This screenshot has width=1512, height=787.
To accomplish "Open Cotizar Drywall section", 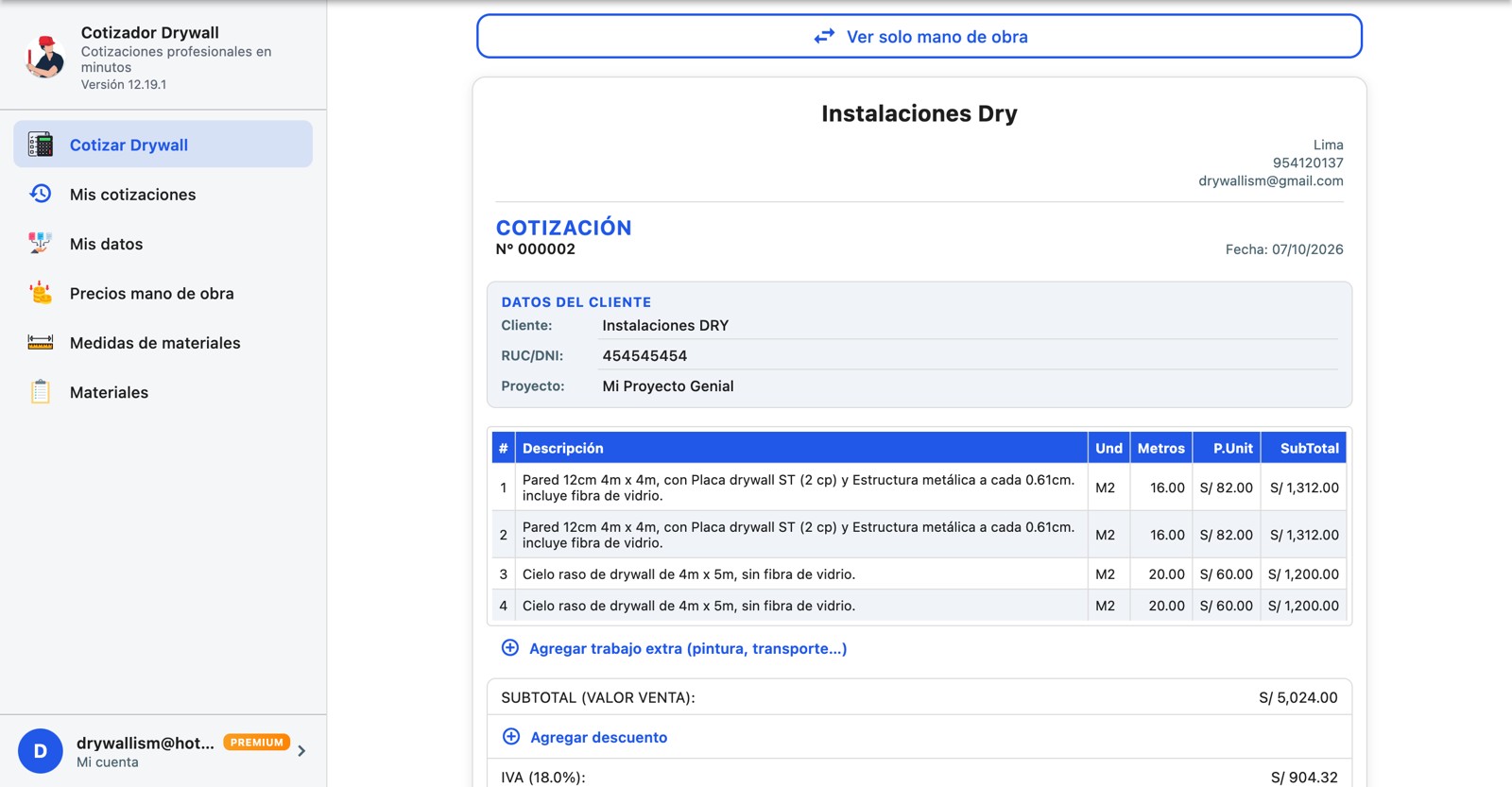I will tap(163, 145).
